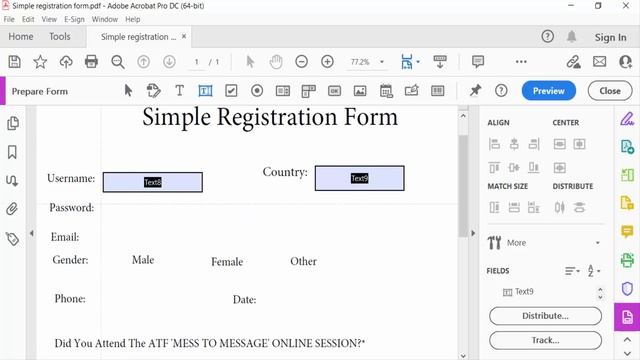640x360 pixels.
Task: Open the tags panel
Action: click(x=12, y=239)
